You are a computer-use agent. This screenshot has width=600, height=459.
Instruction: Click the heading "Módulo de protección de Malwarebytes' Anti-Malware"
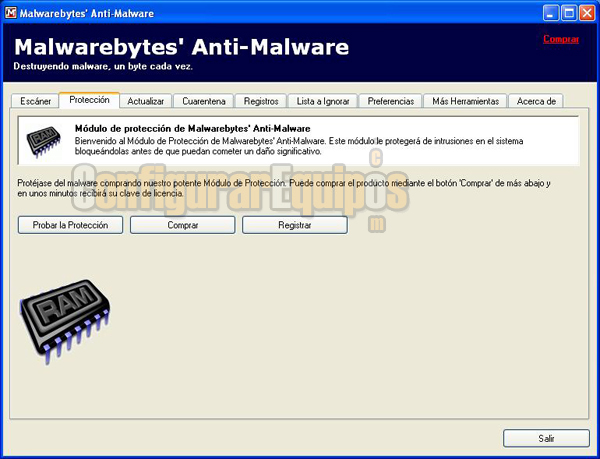[192, 129]
